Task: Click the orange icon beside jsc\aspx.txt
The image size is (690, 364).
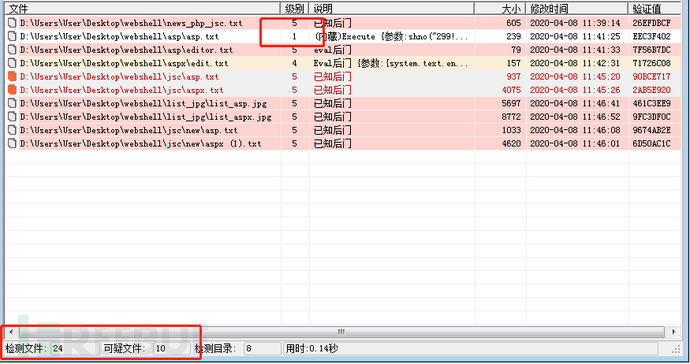Action: 12,90
